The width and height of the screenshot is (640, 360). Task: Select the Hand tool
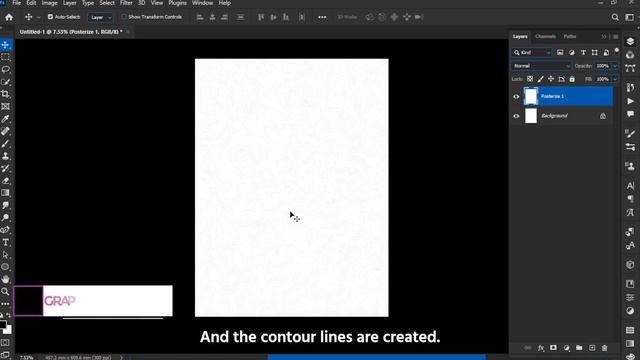coord(5,279)
